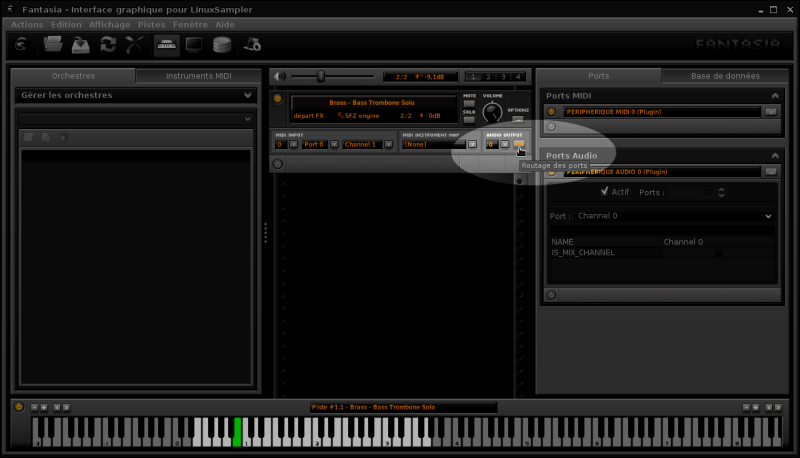
Task: Open the empty orchestra selection dropdown
Action: (136, 119)
